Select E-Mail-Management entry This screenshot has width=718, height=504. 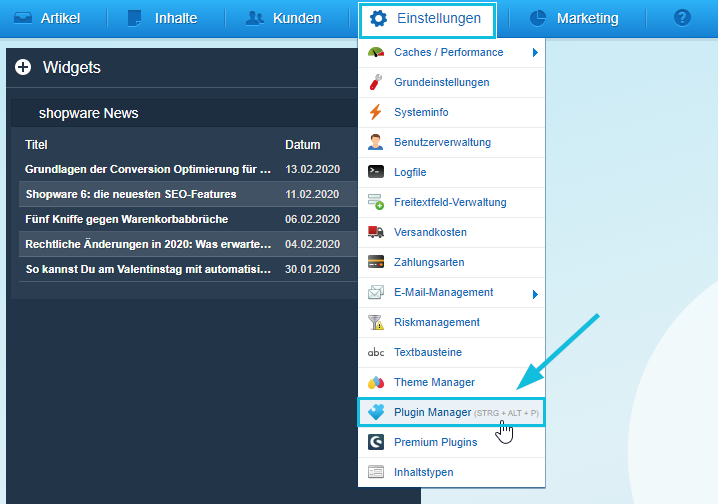click(x=451, y=292)
